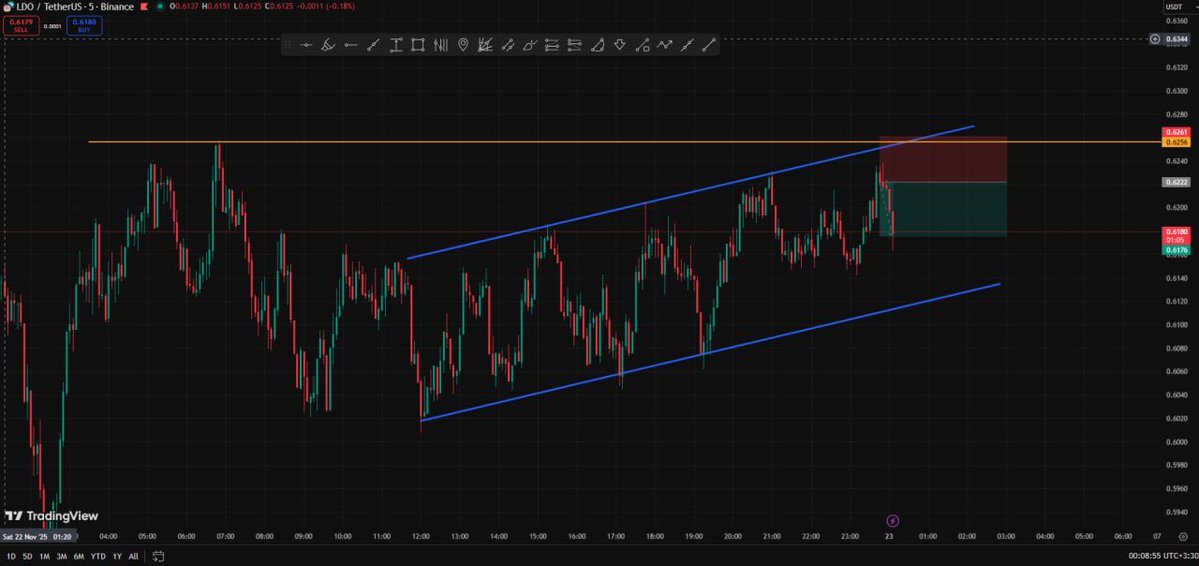Image resolution: width=1199 pixels, height=566 pixels.
Task: Select the location pin marker tool
Action: [463, 45]
